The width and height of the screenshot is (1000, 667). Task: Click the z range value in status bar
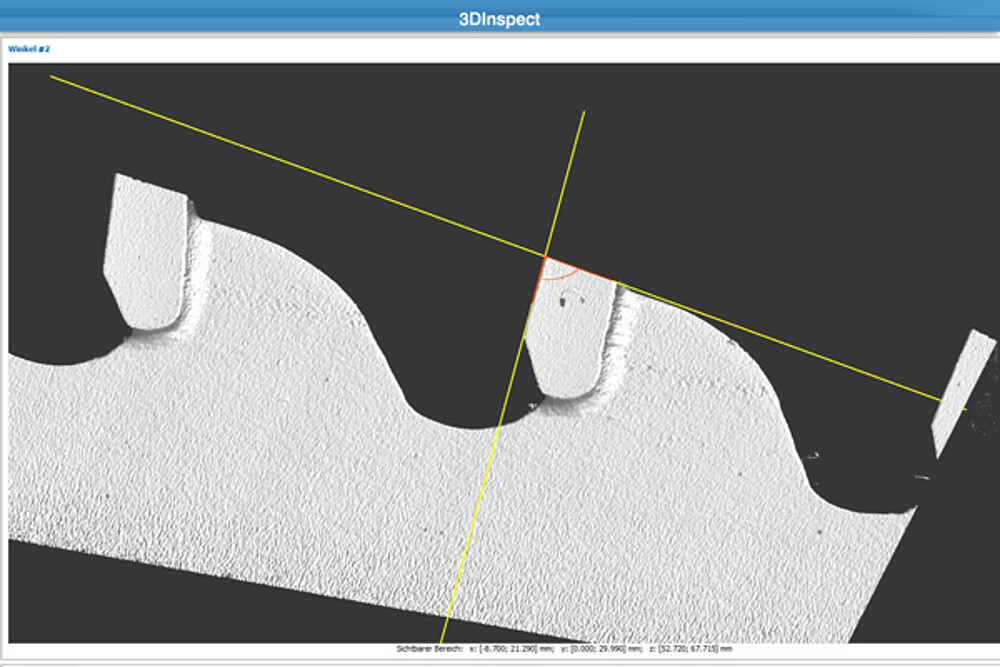click(x=688, y=649)
